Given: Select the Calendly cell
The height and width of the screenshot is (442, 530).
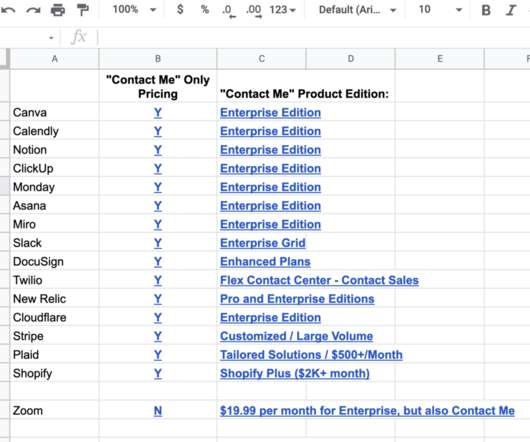Looking at the screenshot, I should [55, 131].
